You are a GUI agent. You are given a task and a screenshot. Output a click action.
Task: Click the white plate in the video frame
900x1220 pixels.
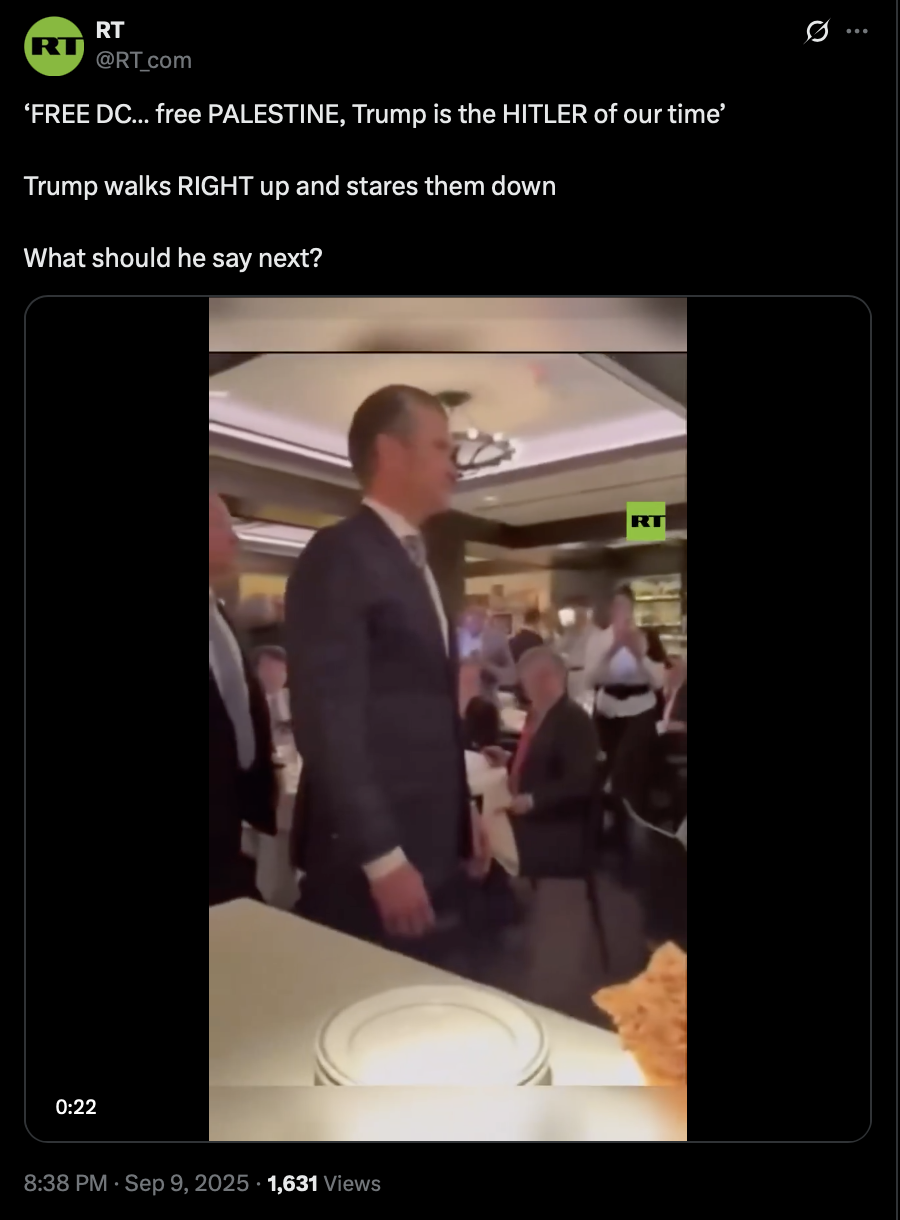coord(432,1037)
